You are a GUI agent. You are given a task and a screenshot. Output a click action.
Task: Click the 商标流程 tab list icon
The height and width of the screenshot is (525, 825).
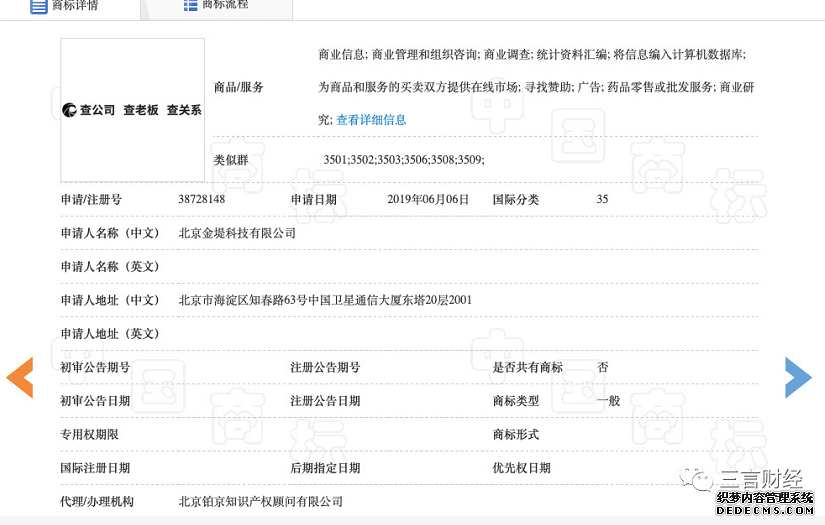(190, 5)
